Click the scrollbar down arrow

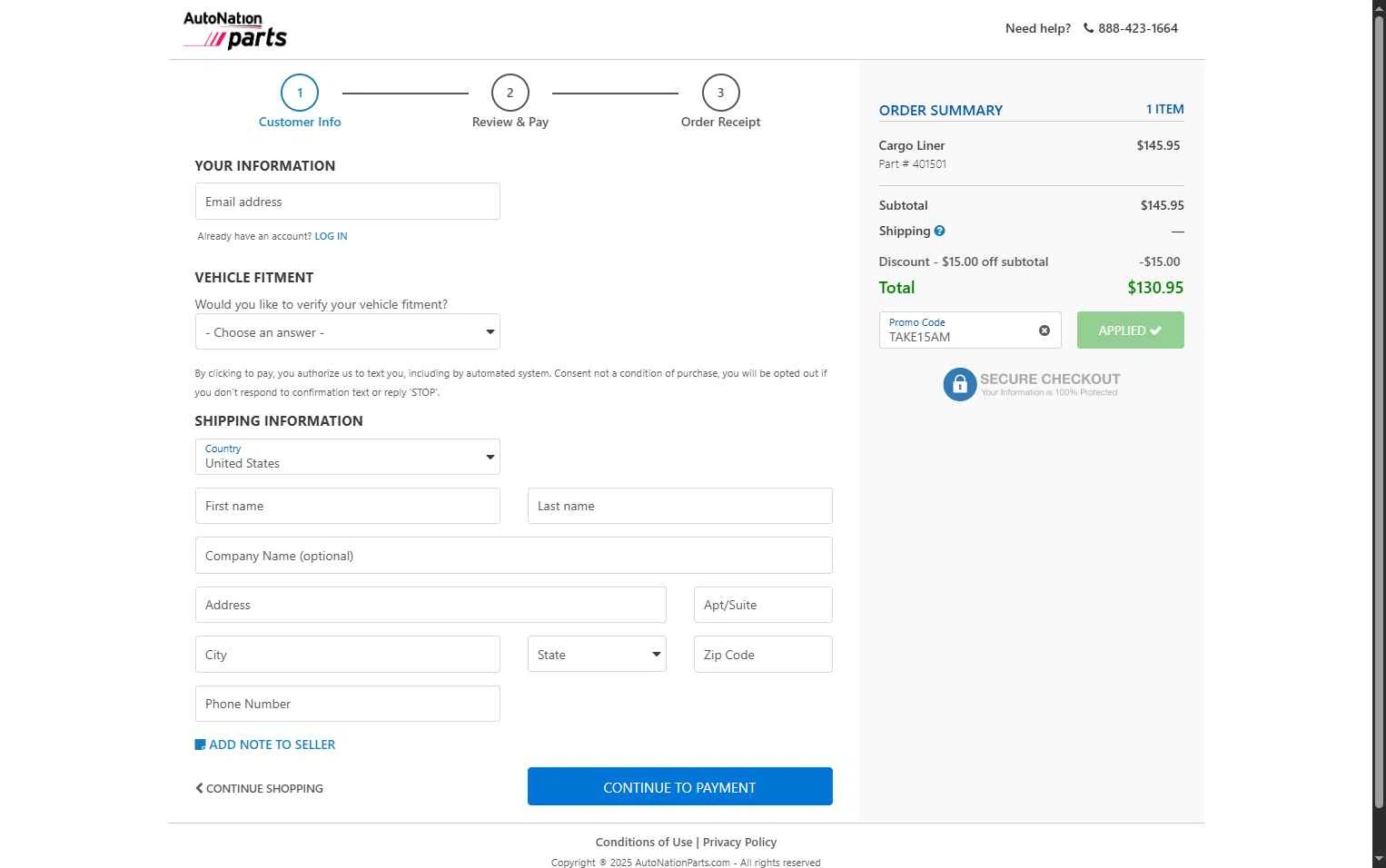[x=1379, y=859]
